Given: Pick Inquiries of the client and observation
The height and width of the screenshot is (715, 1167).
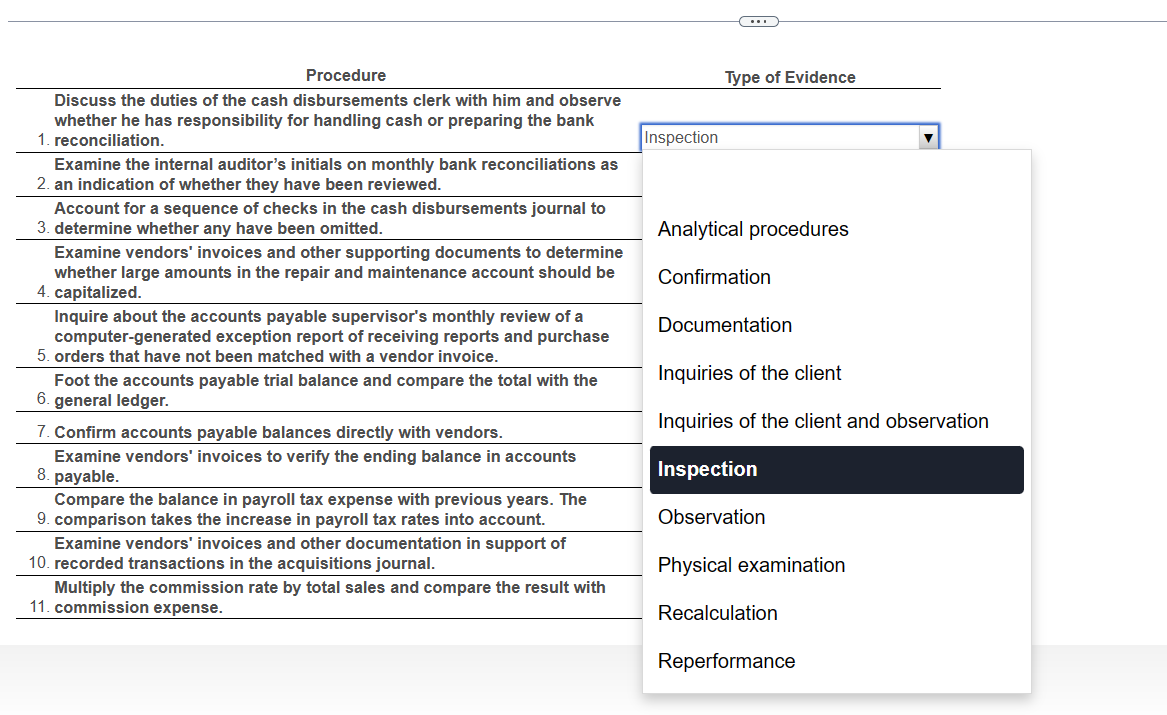Looking at the screenshot, I should coord(823,421).
